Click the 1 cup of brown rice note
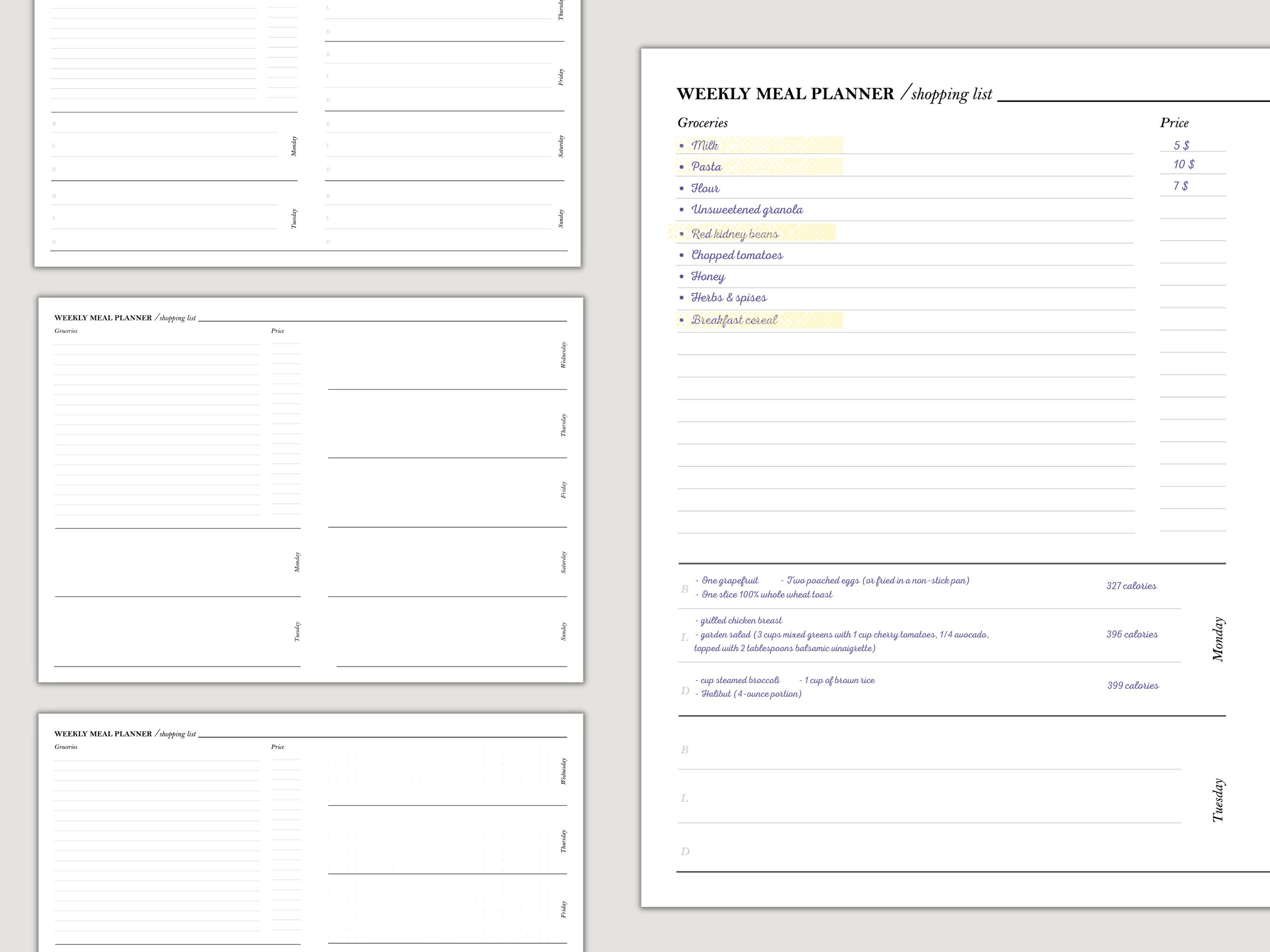The image size is (1270, 952). point(839,680)
